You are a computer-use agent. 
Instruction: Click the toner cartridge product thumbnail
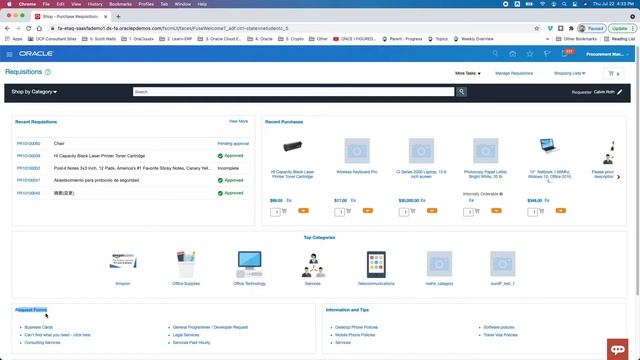pyautogui.click(x=293, y=146)
